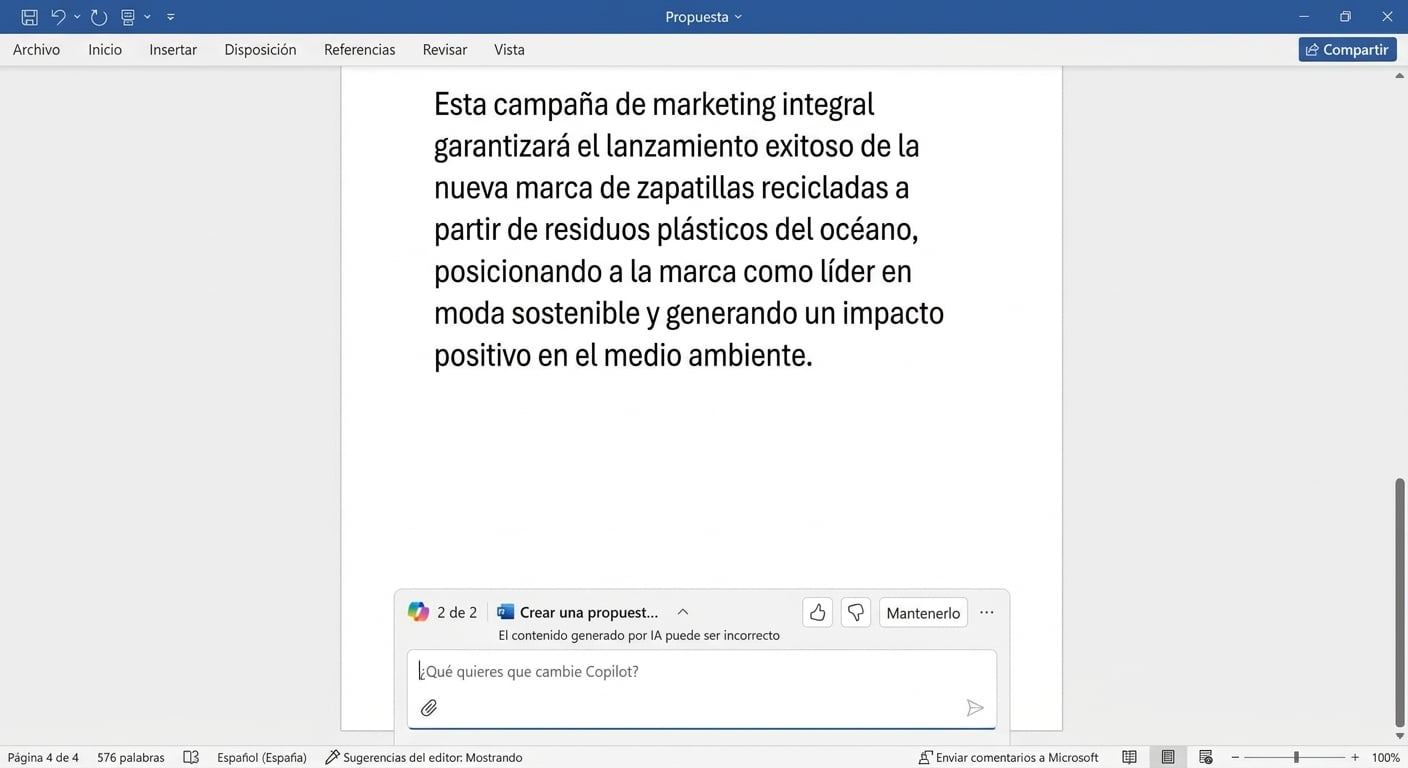The height and width of the screenshot is (768, 1408).
Task: Redo the last action
Action: tap(98, 17)
